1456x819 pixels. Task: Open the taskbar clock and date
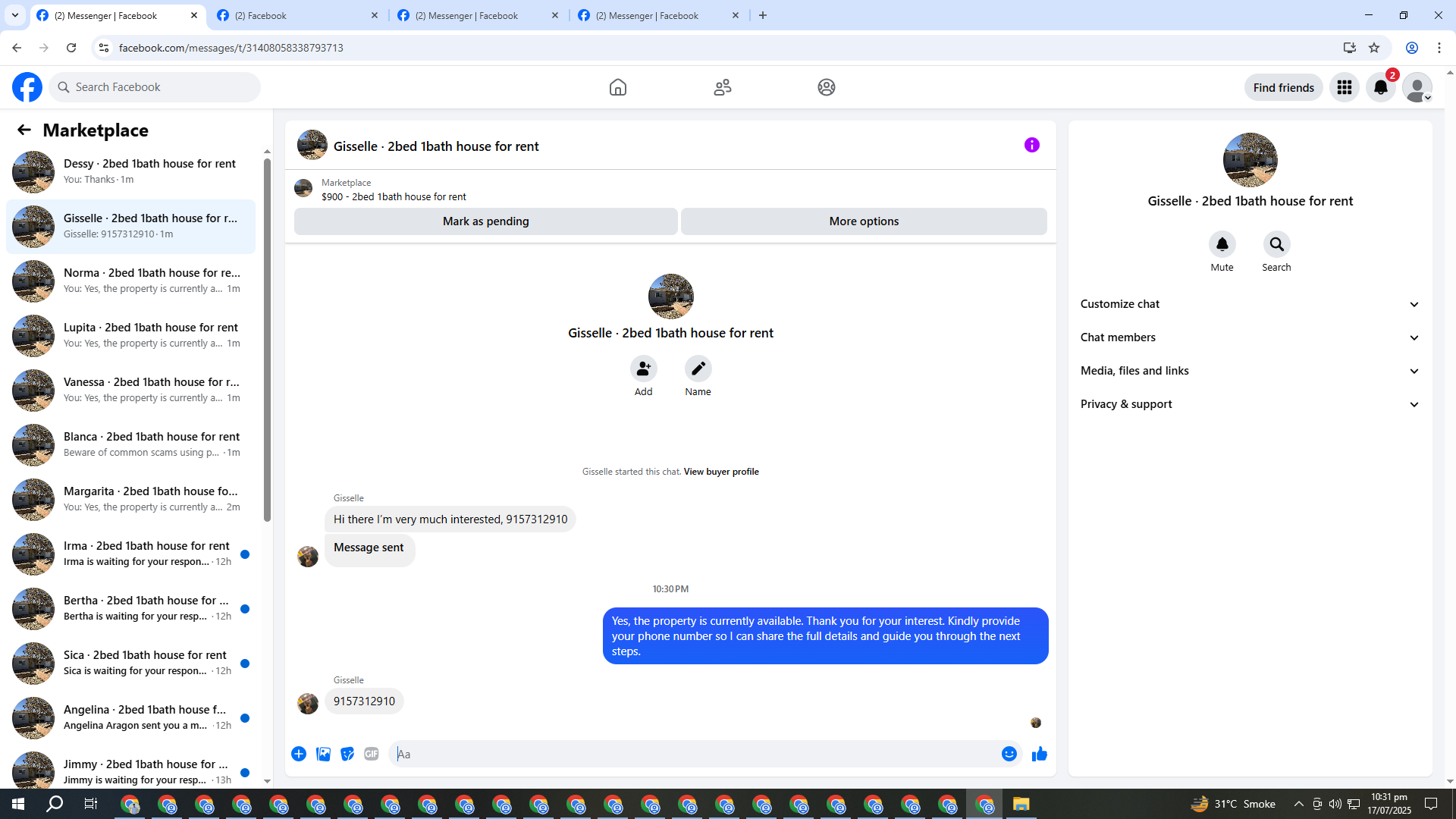(x=1389, y=804)
